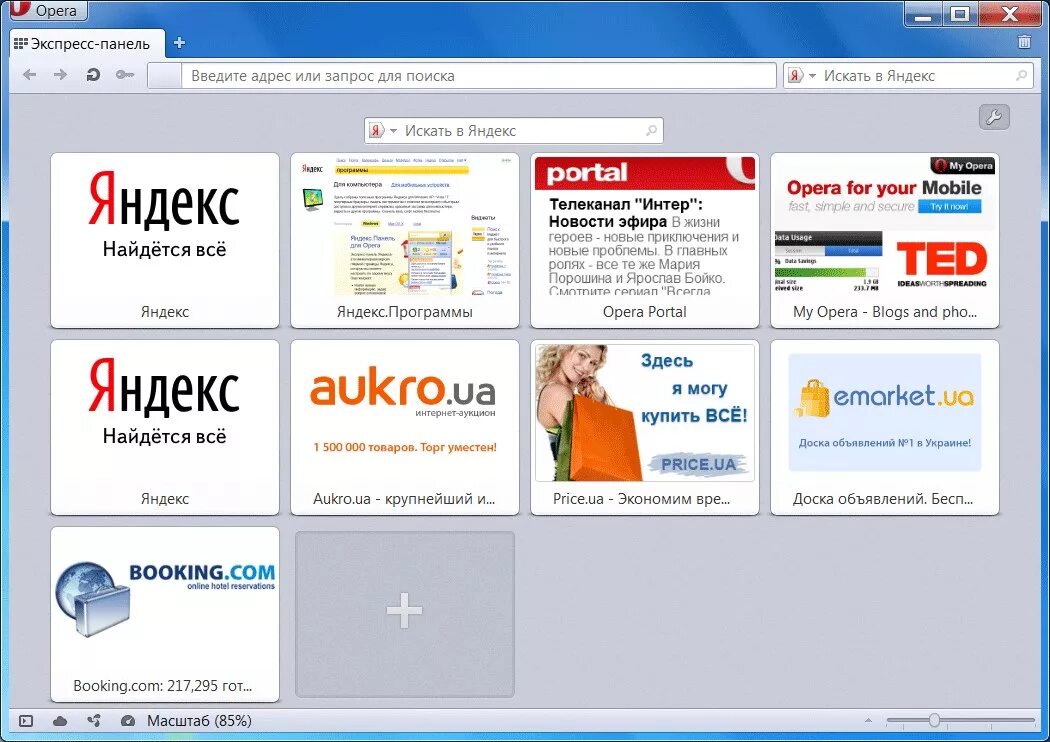Maximize the Opera window
Screen dimensions: 1050x742
[960, 12]
